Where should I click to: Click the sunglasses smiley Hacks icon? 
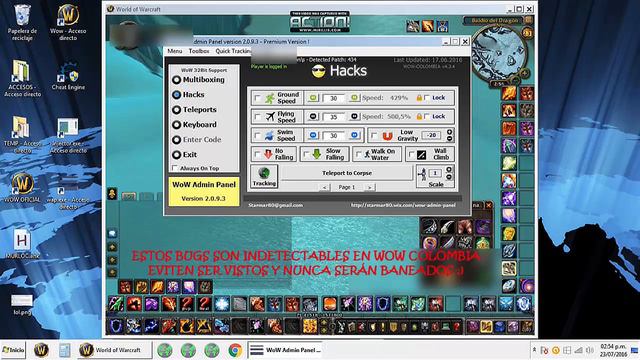click(318, 71)
